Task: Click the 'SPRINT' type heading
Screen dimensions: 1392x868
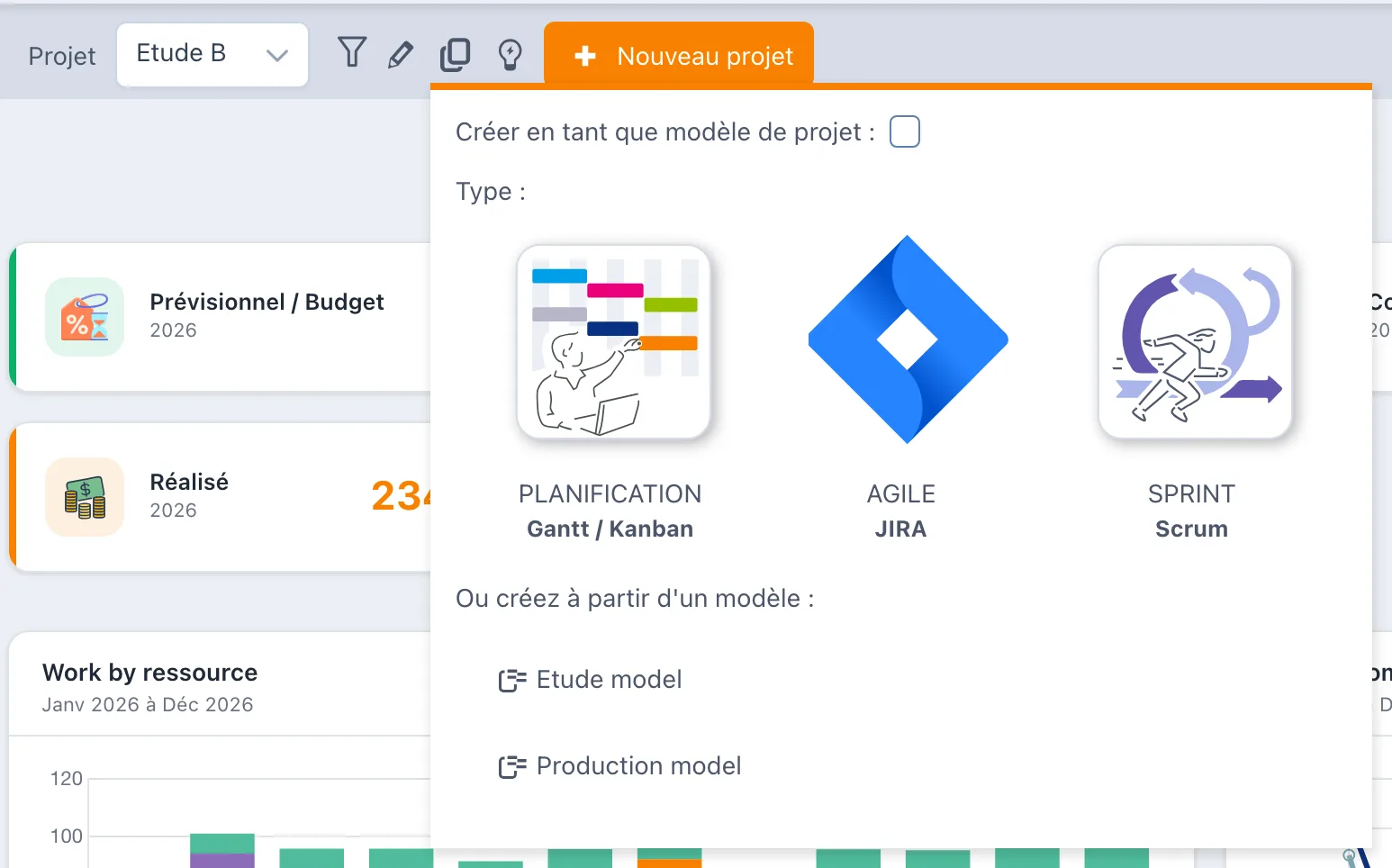Action: [1191, 493]
